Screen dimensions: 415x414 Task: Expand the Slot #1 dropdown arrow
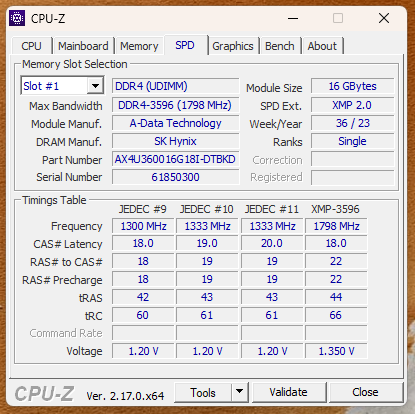point(95,86)
